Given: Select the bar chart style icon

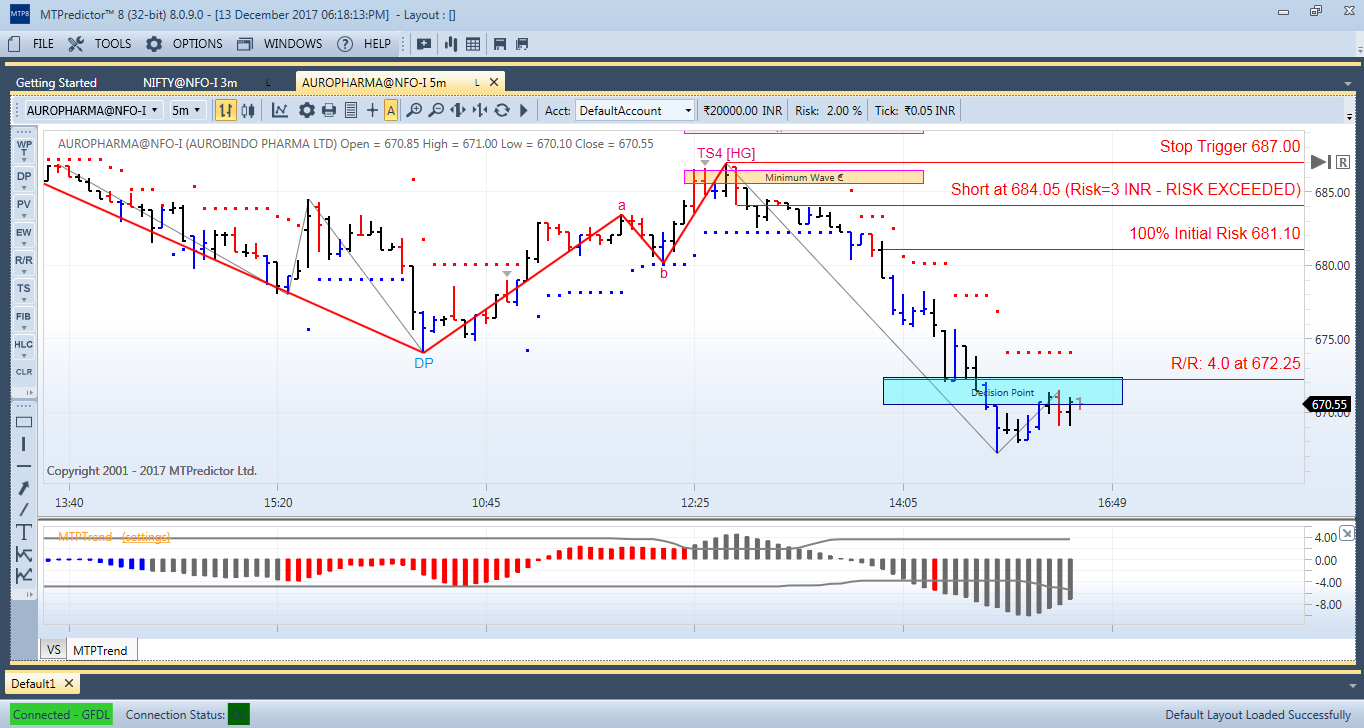Looking at the screenshot, I should (x=226, y=110).
